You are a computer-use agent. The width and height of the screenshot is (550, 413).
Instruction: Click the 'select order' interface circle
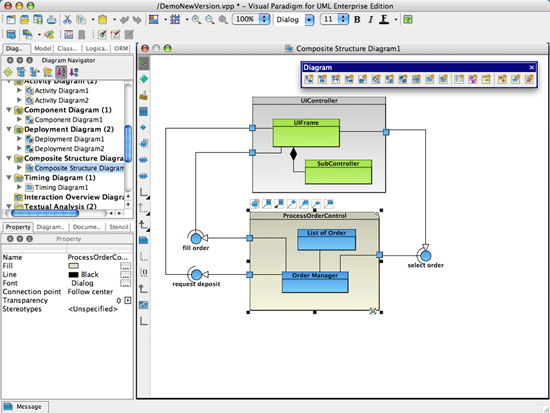point(425,256)
